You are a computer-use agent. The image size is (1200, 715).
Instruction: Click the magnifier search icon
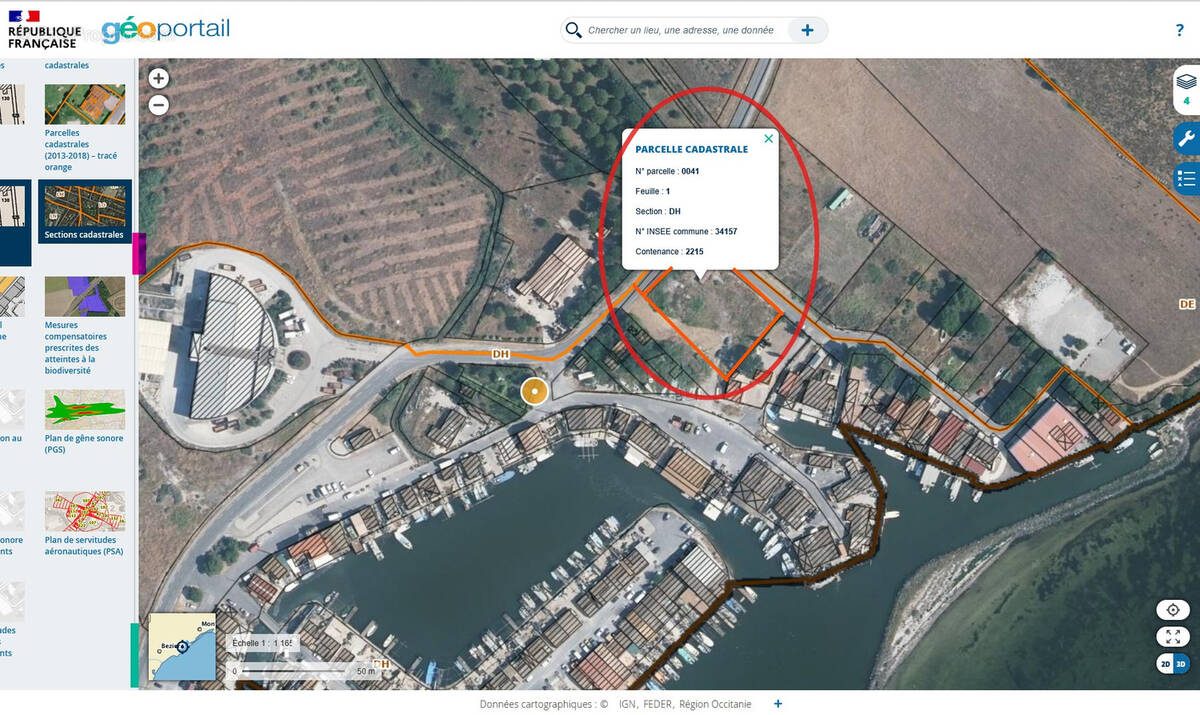[x=573, y=30]
